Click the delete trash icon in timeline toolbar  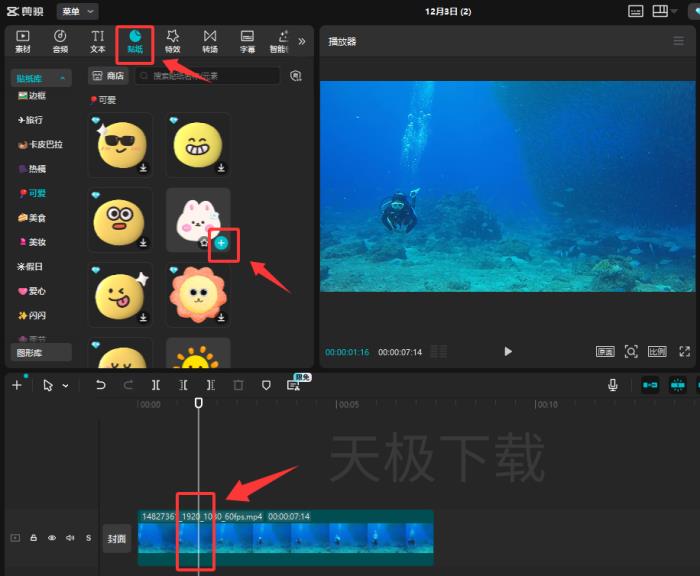point(238,385)
